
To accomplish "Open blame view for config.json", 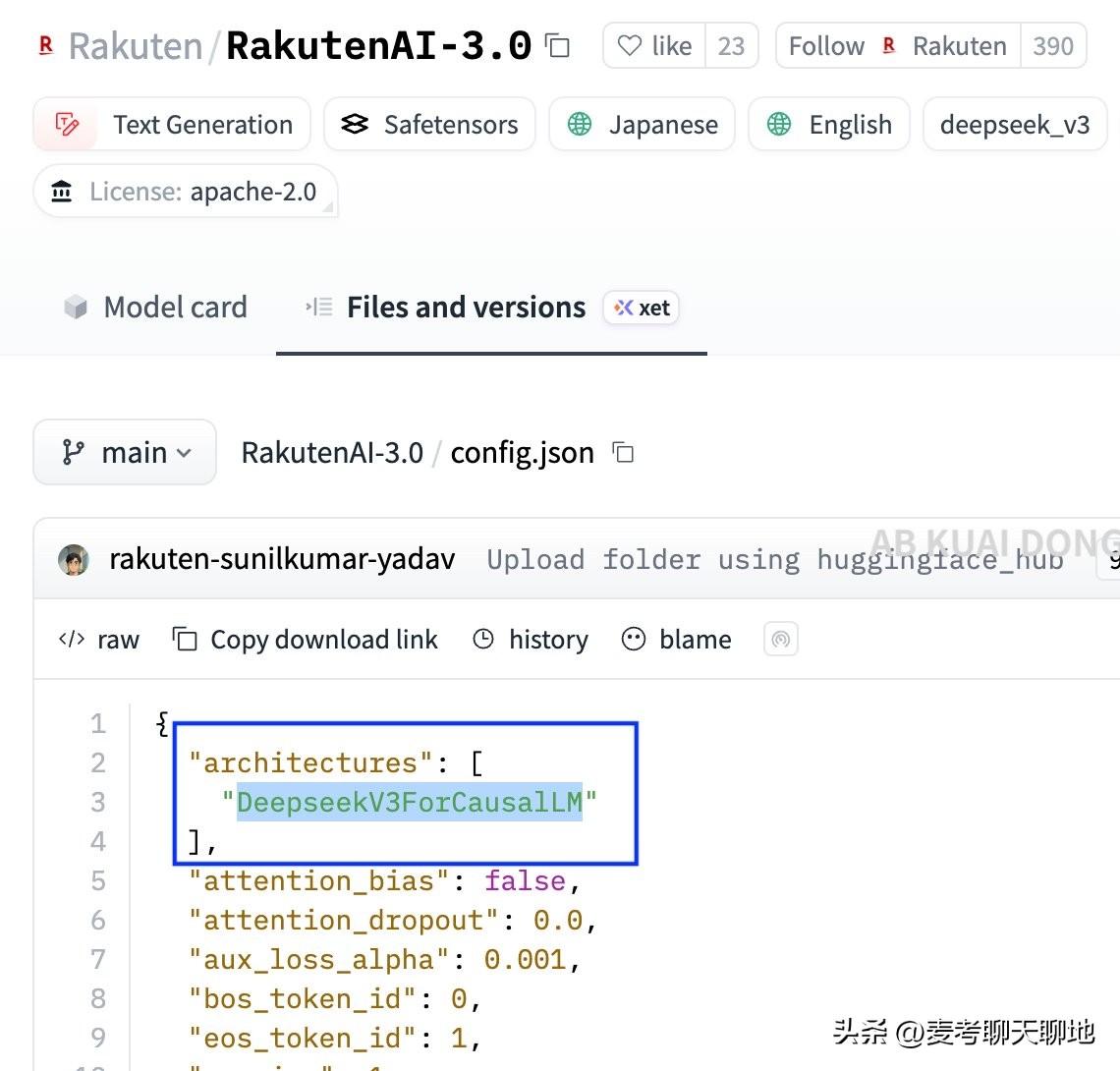I will (x=677, y=640).
